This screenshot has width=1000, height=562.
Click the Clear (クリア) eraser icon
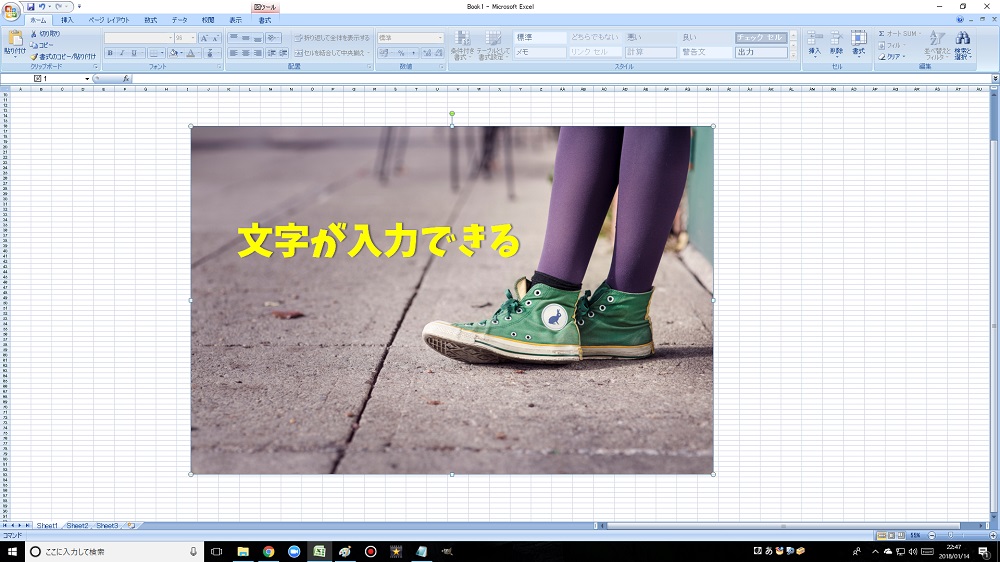(x=882, y=57)
